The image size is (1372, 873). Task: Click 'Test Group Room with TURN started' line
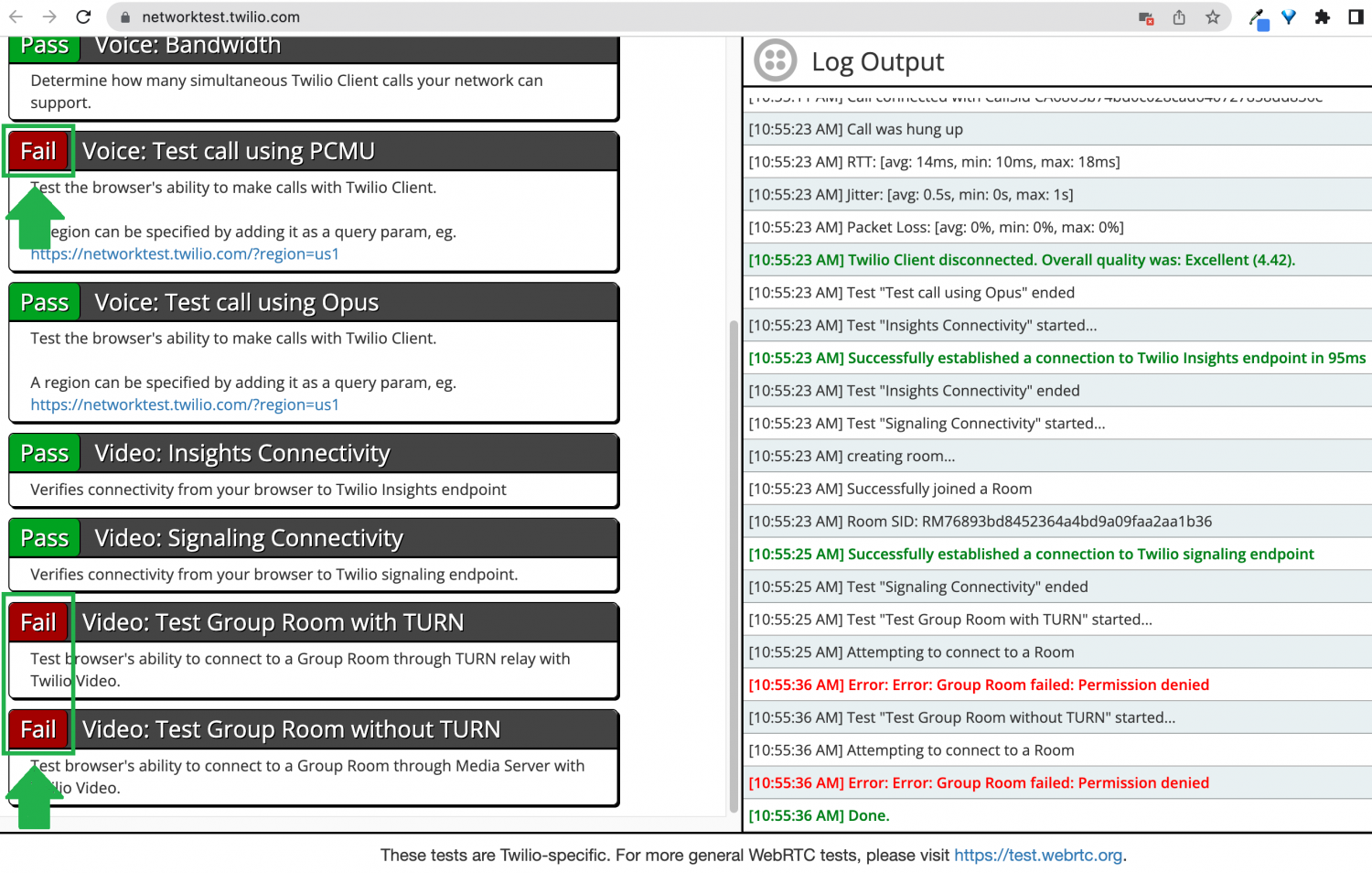pos(1057,620)
